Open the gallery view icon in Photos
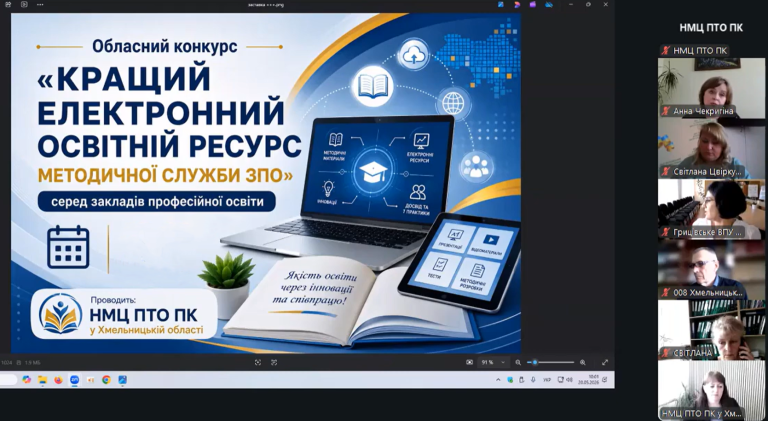Image resolution: width=768 pixels, height=421 pixels. (8, 4)
